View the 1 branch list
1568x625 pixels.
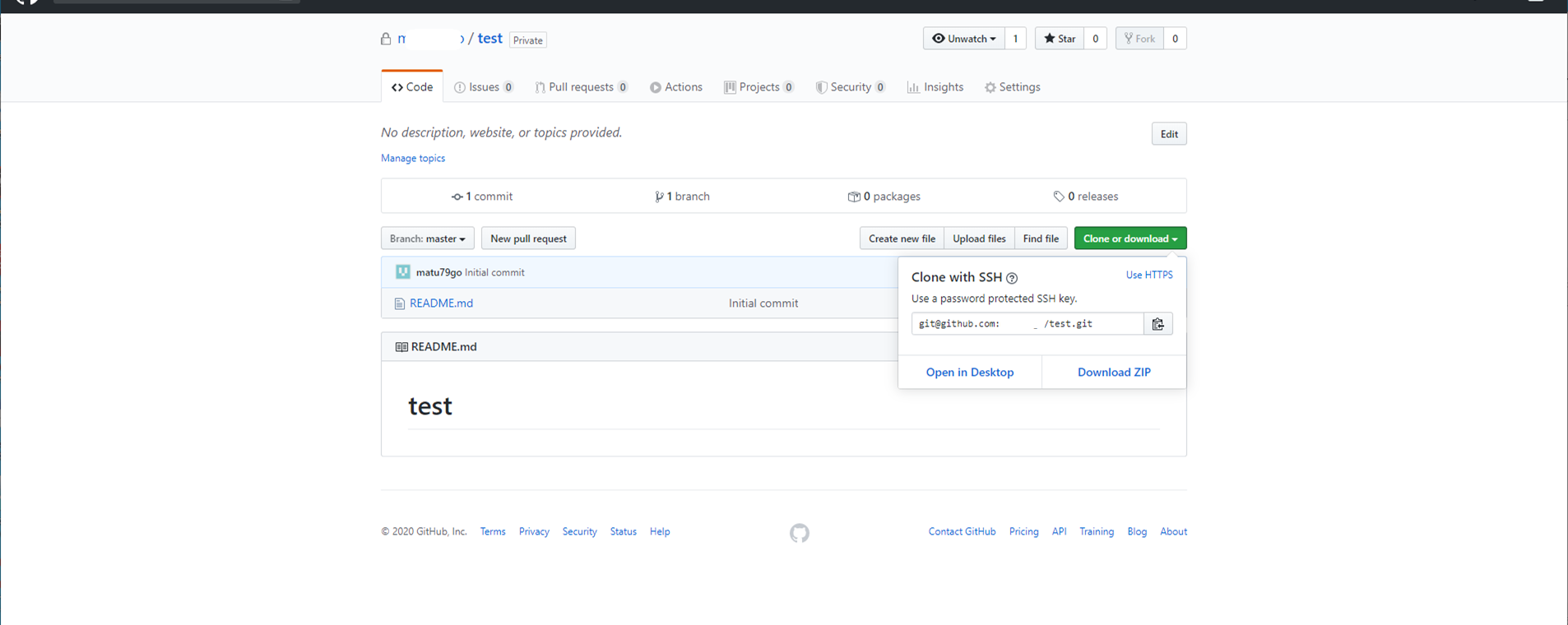point(682,197)
